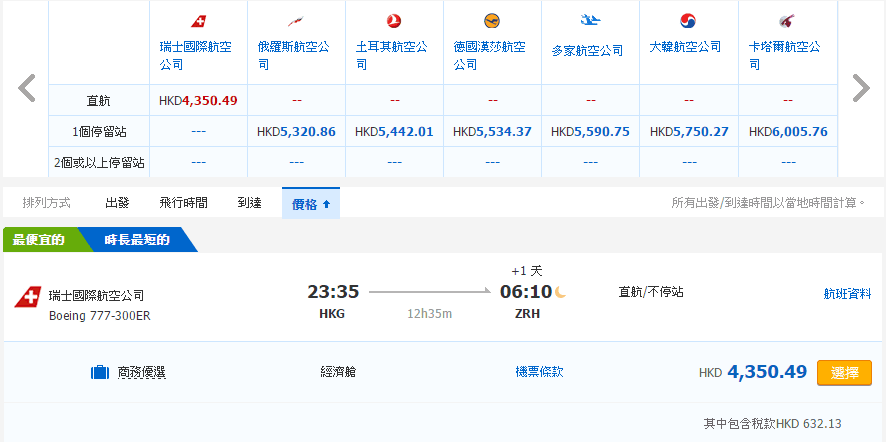Show more airlines with the next arrow
Image resolution: width=886 pixels, height=442 pixels.
860,88
